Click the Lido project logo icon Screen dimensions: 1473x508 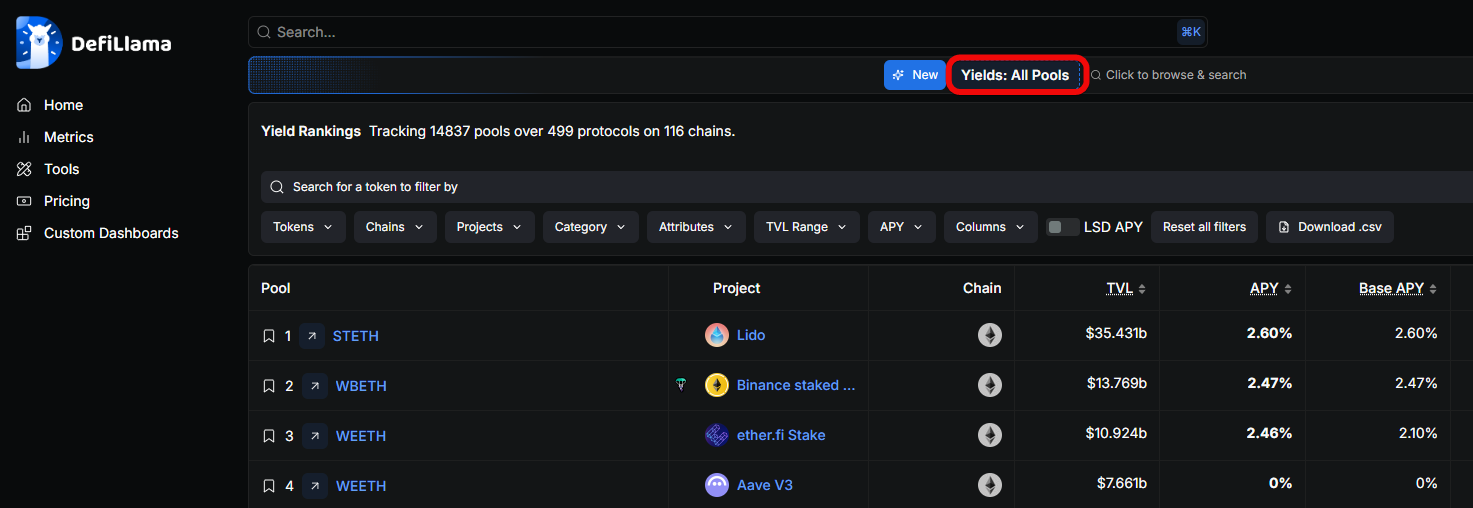pyautogui.click(x=717, y=336)
